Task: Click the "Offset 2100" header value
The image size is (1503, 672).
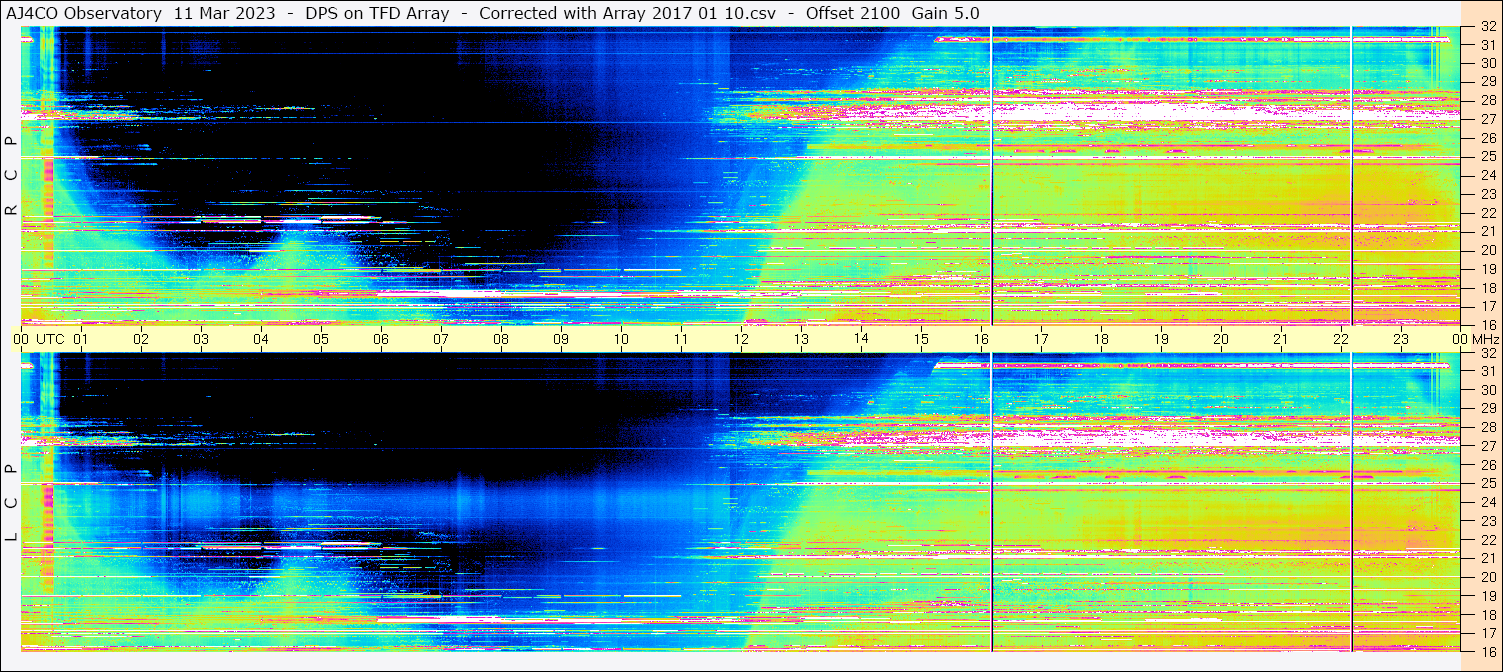Action: (x=853, y=13)
